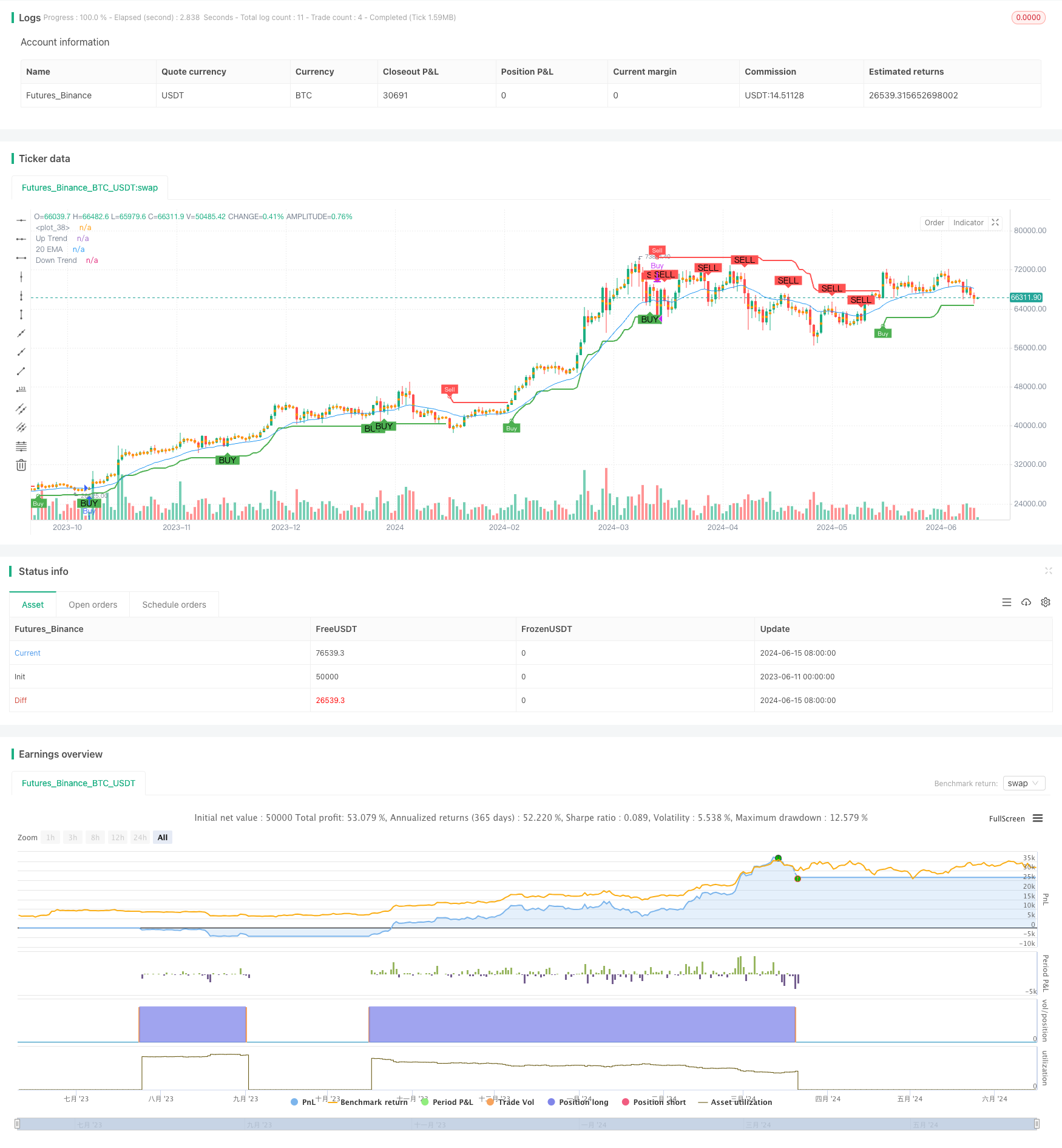Set earnings zoom to 3h

(73, 837)
